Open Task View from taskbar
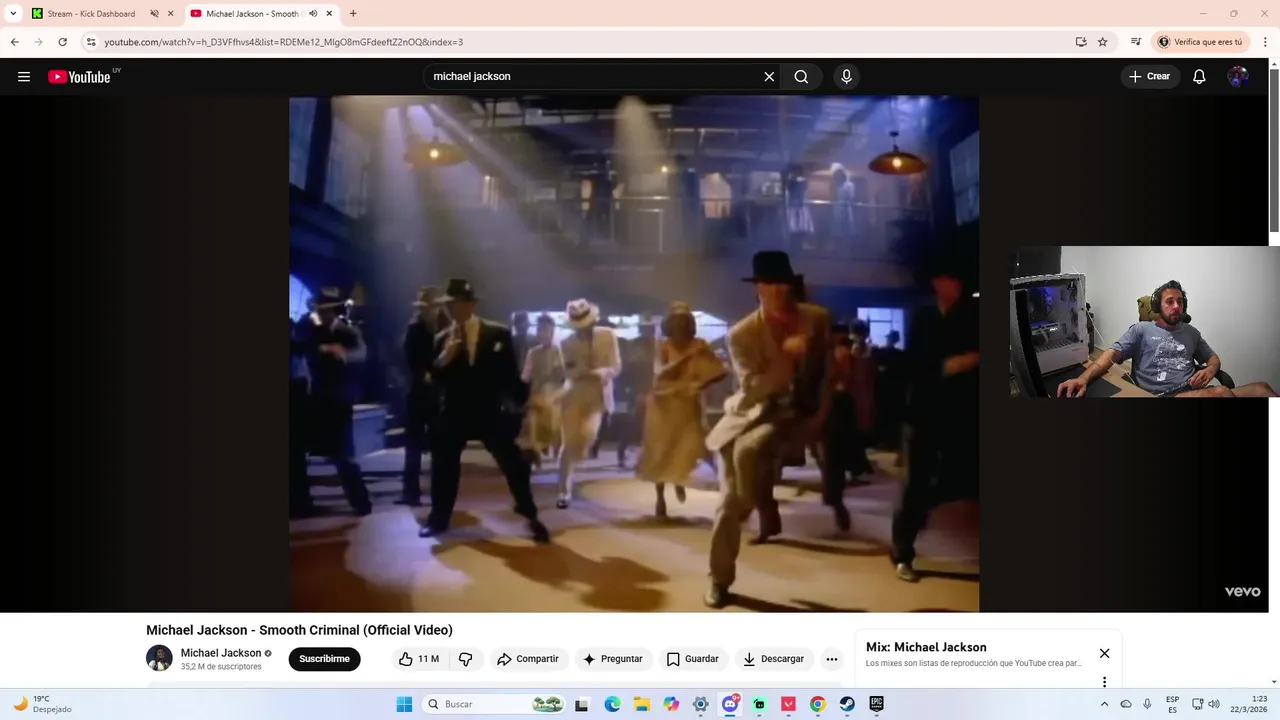The width and height of the screenshot is (1280, 720). pyautogui.click(x=582, y=704)
